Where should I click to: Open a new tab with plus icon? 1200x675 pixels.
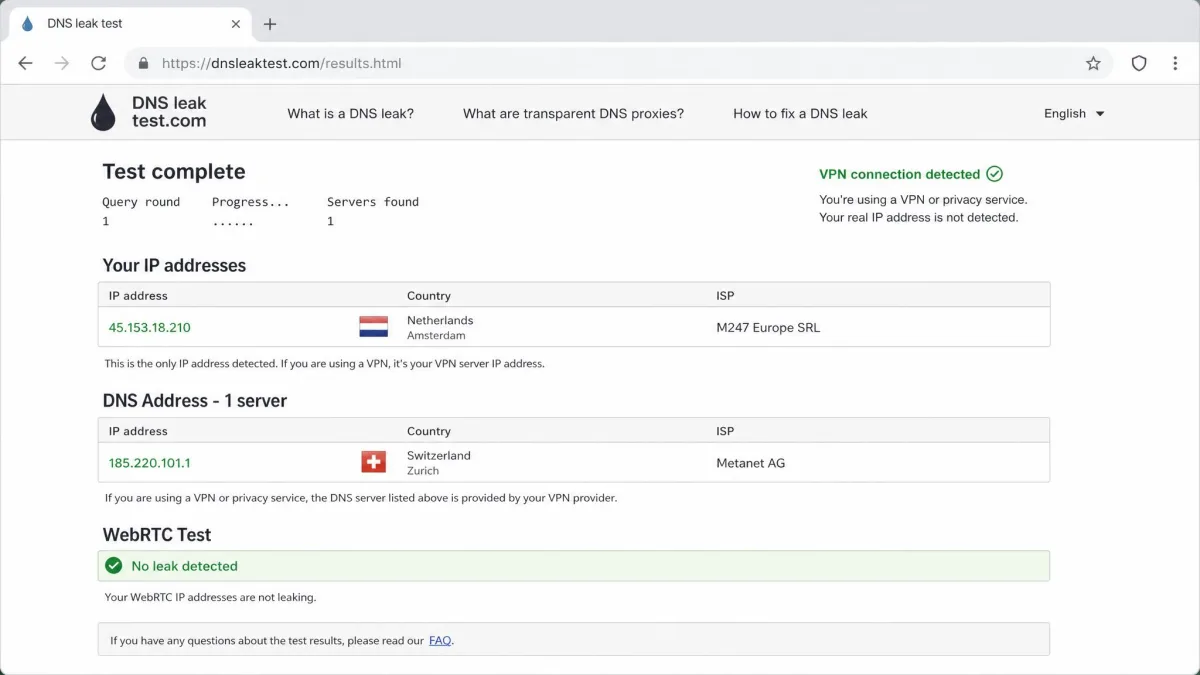(x=270, y=24)
